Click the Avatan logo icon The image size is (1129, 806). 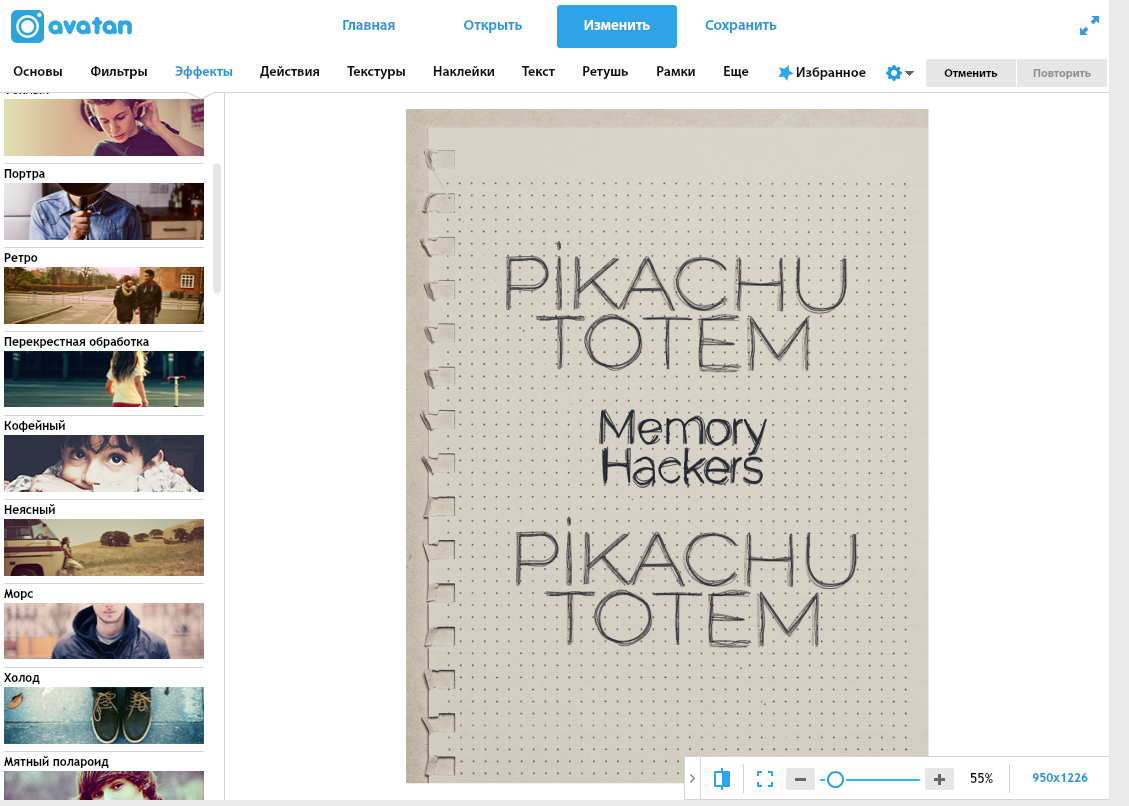[27, 27]
